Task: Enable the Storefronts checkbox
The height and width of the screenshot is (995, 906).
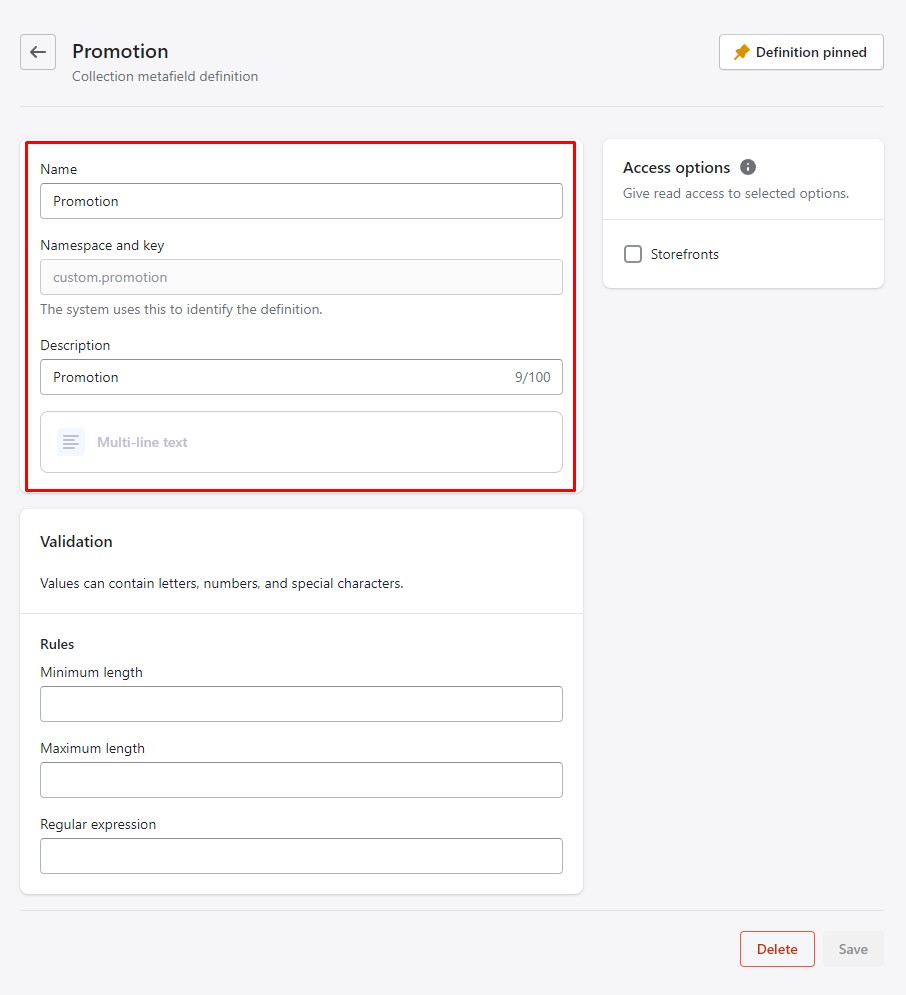Action: coord(633,254)
